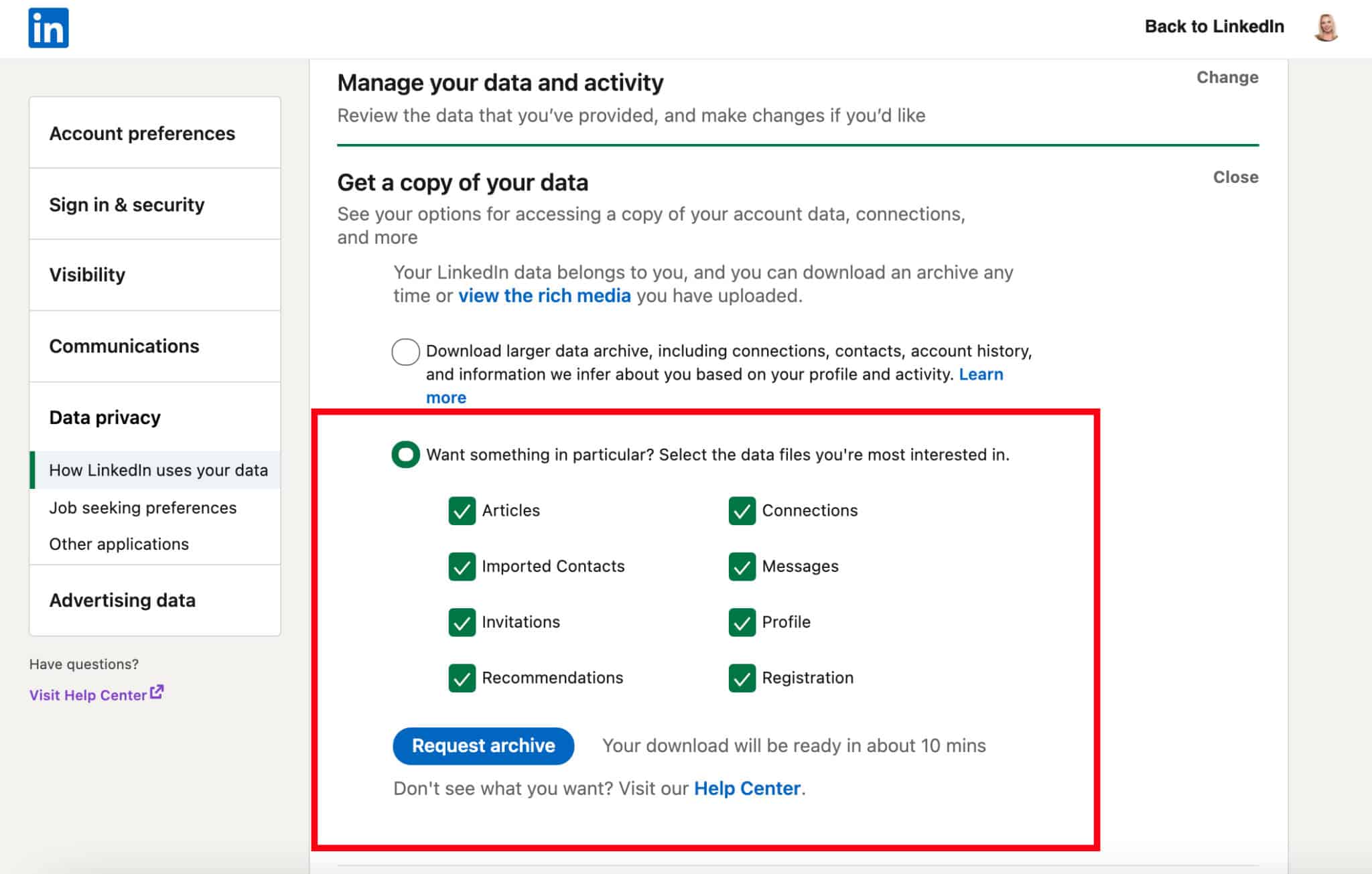This screenshot has height=874, width=1372.
Task: Select the larger data archive radio button
Action: (x=405, y=351)
